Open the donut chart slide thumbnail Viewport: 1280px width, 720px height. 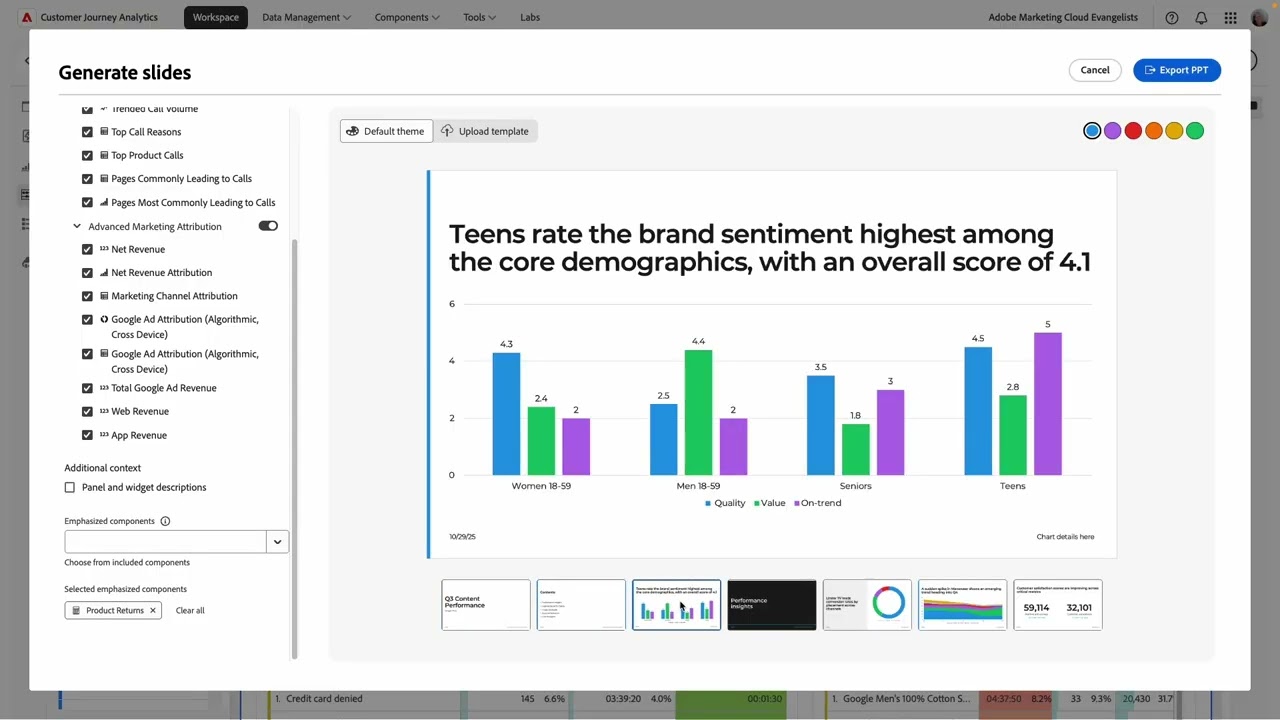click(x=867, y=605)
